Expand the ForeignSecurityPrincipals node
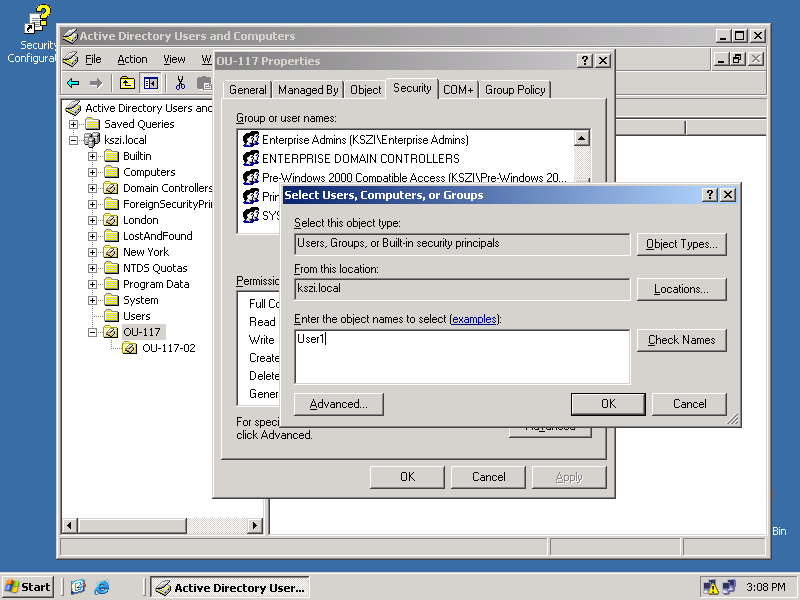The width and height of the screenshot is (800, 600). (x=92, y=204)
